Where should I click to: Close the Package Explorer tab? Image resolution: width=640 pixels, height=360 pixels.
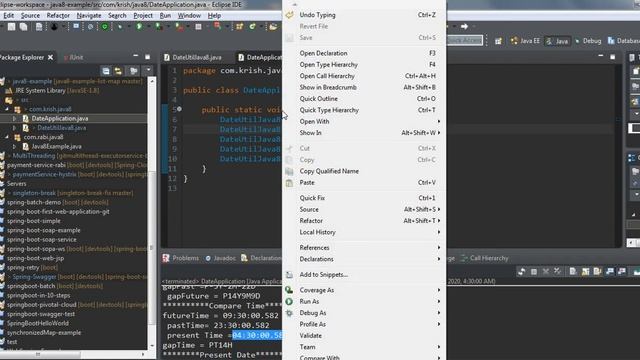click(x=50, y=58)
